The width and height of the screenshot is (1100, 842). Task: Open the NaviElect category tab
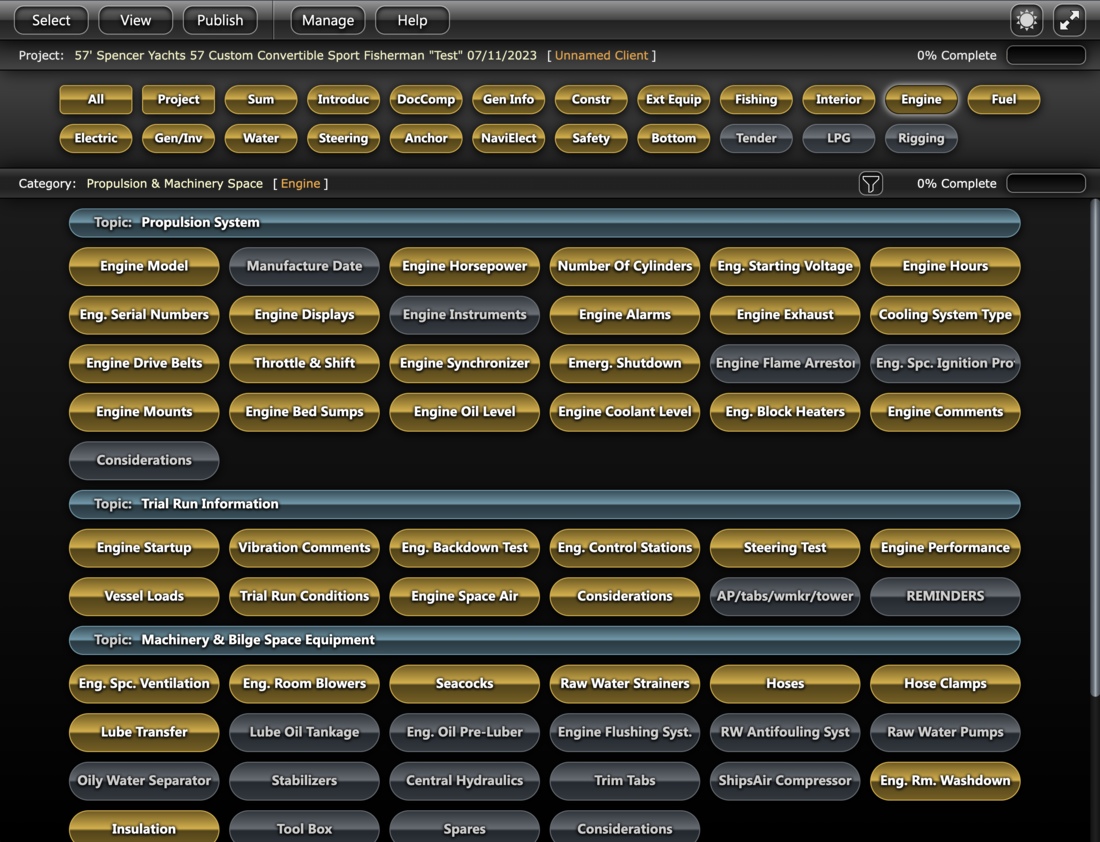[509, 138]
